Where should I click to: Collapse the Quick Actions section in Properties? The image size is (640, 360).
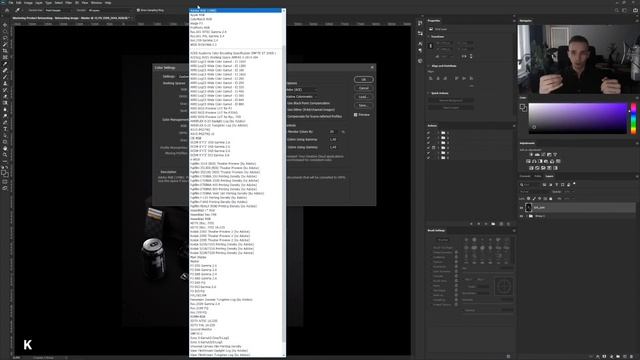point(429,93)
